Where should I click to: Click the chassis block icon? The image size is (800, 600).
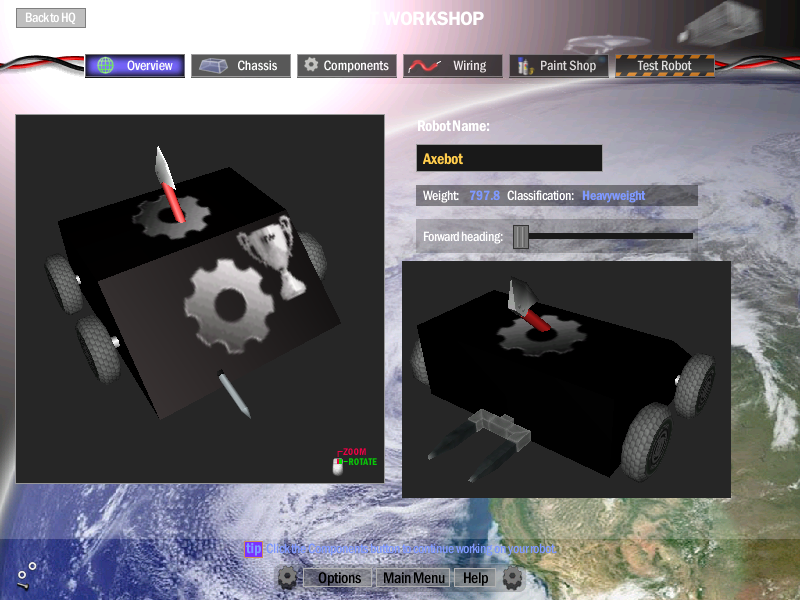pos(213,66)
